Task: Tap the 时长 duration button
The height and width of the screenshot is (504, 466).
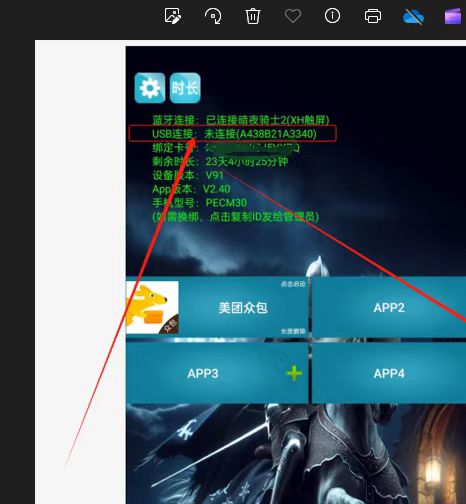Action: 185,88
